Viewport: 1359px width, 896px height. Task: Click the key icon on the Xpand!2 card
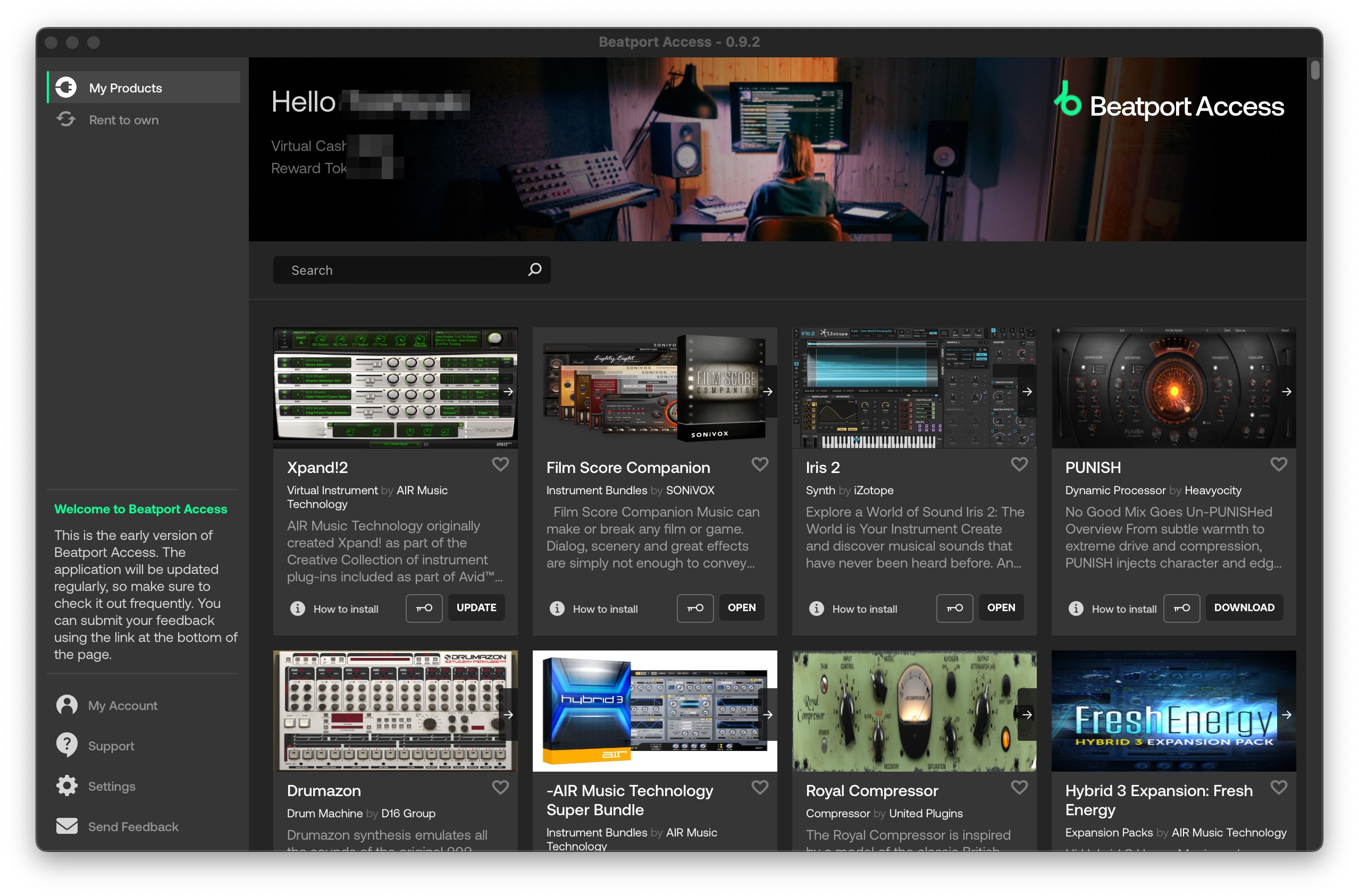(x=424, y=608)
